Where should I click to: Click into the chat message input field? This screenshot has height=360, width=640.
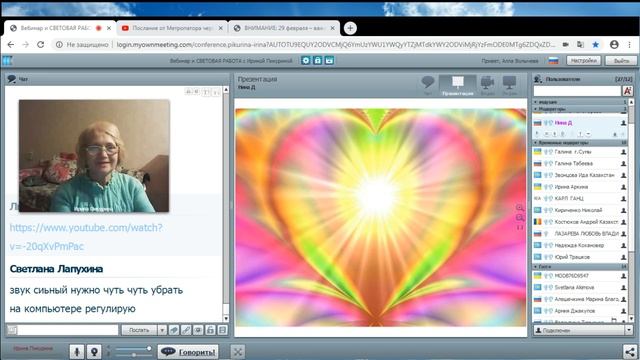click(68, 330)
